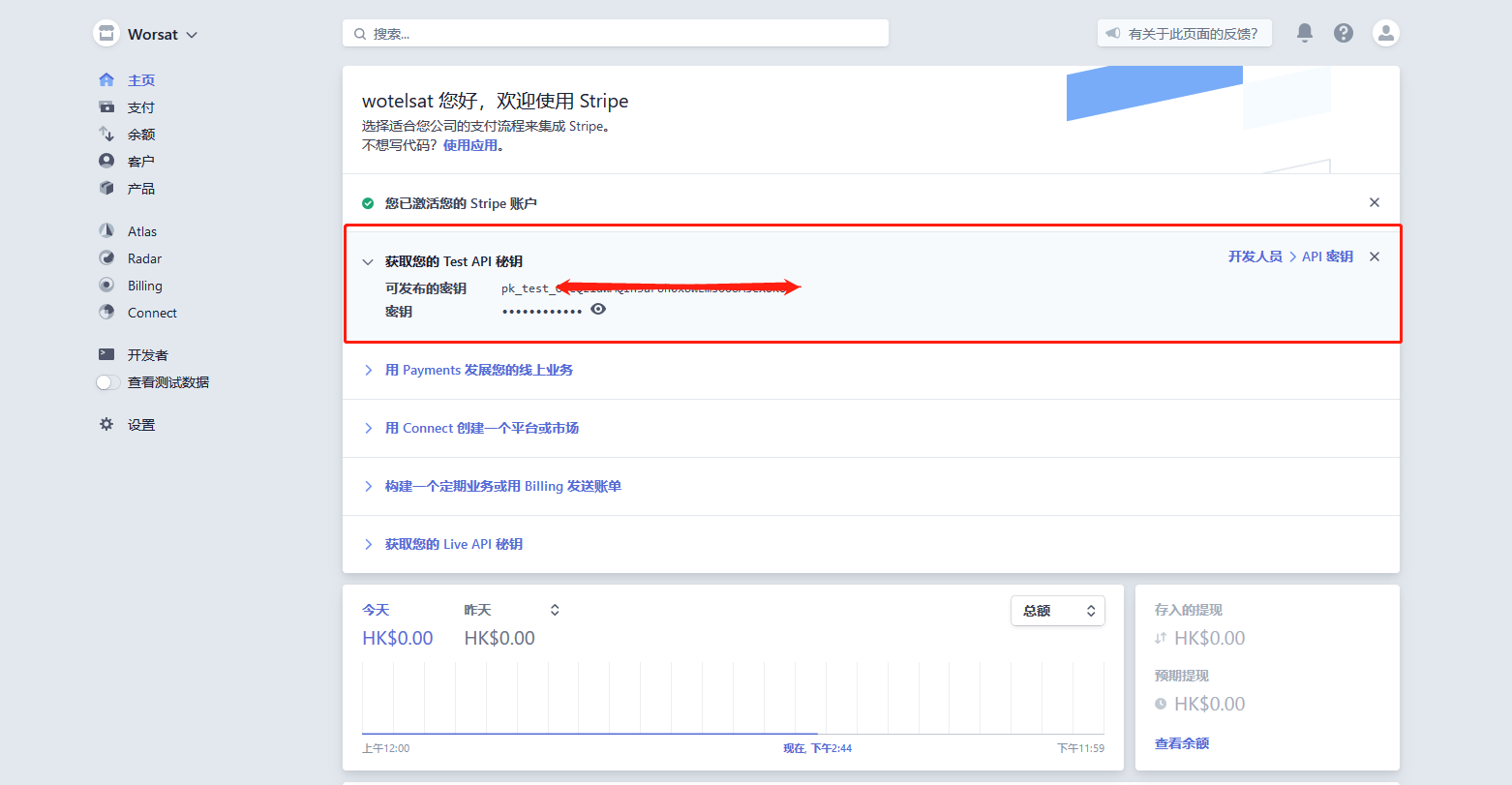Open 客户 in the sidebar
1512x785 pixels.
point(141,162)
